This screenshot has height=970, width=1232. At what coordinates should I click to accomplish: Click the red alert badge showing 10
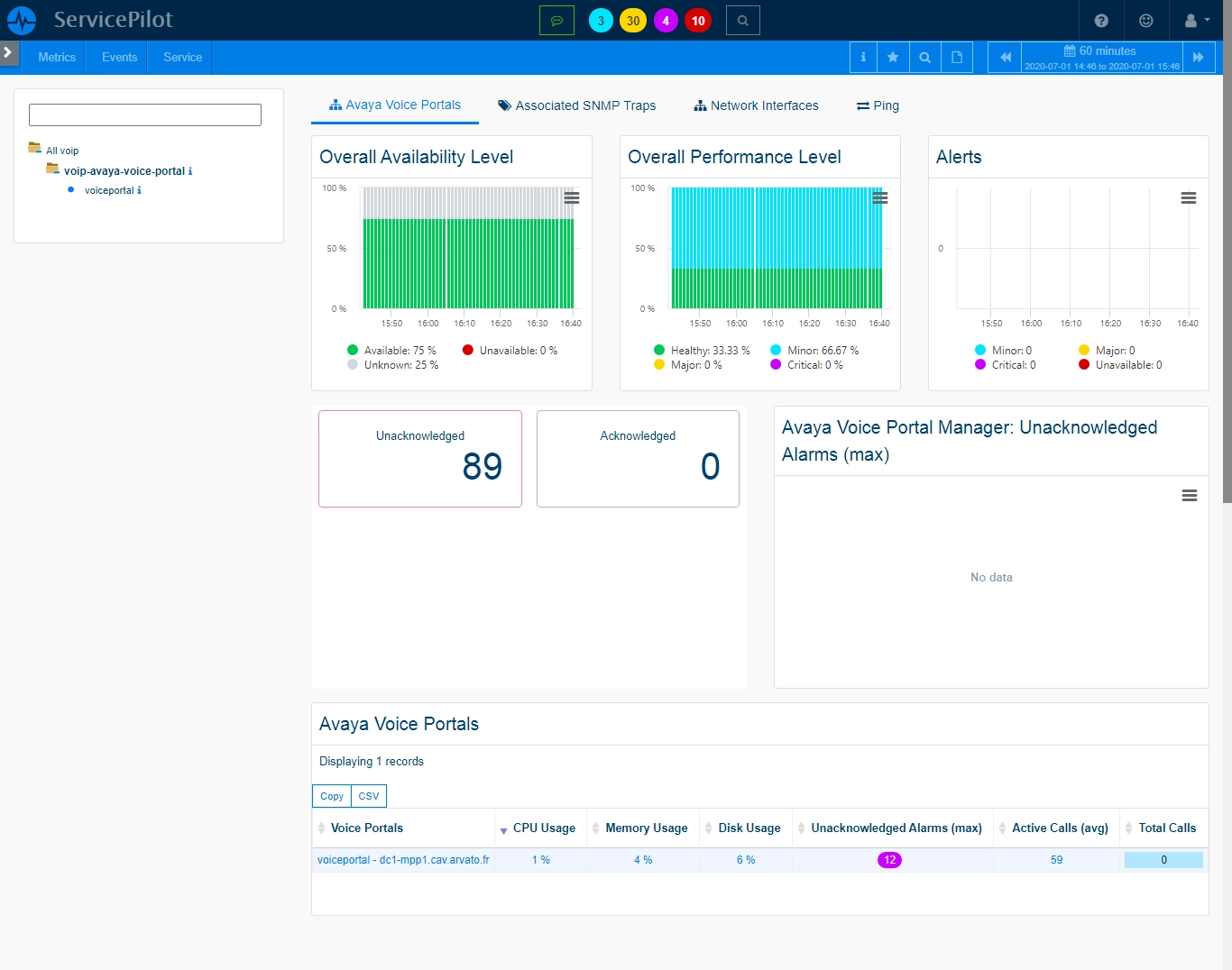point(698,21)
